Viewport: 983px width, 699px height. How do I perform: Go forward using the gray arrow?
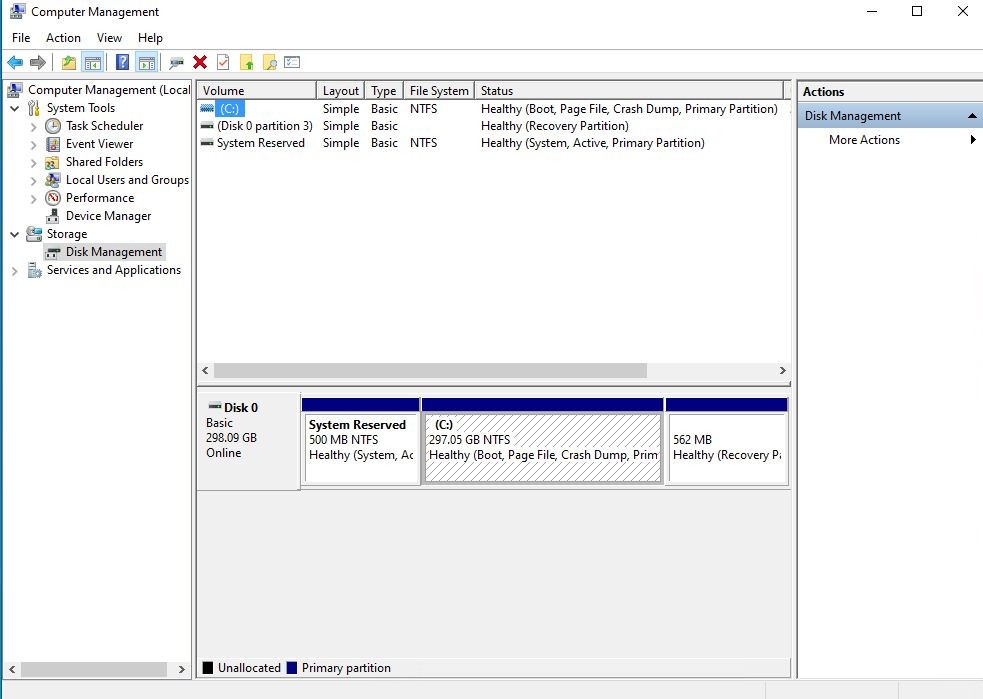(x=38, y=62)
